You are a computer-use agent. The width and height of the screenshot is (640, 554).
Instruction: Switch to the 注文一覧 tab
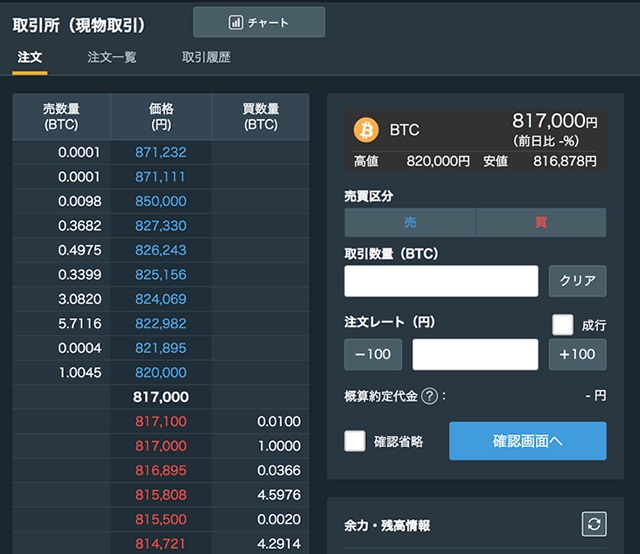tap(112, 58)
